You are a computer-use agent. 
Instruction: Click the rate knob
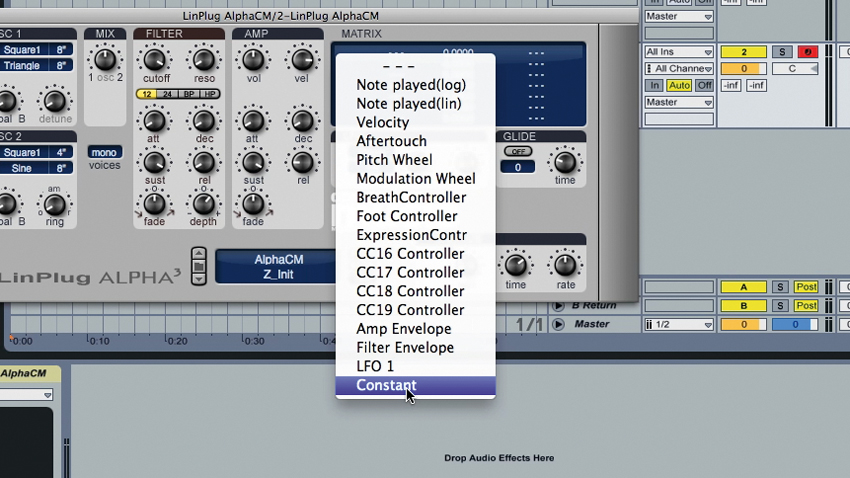(x=565, y=265)
